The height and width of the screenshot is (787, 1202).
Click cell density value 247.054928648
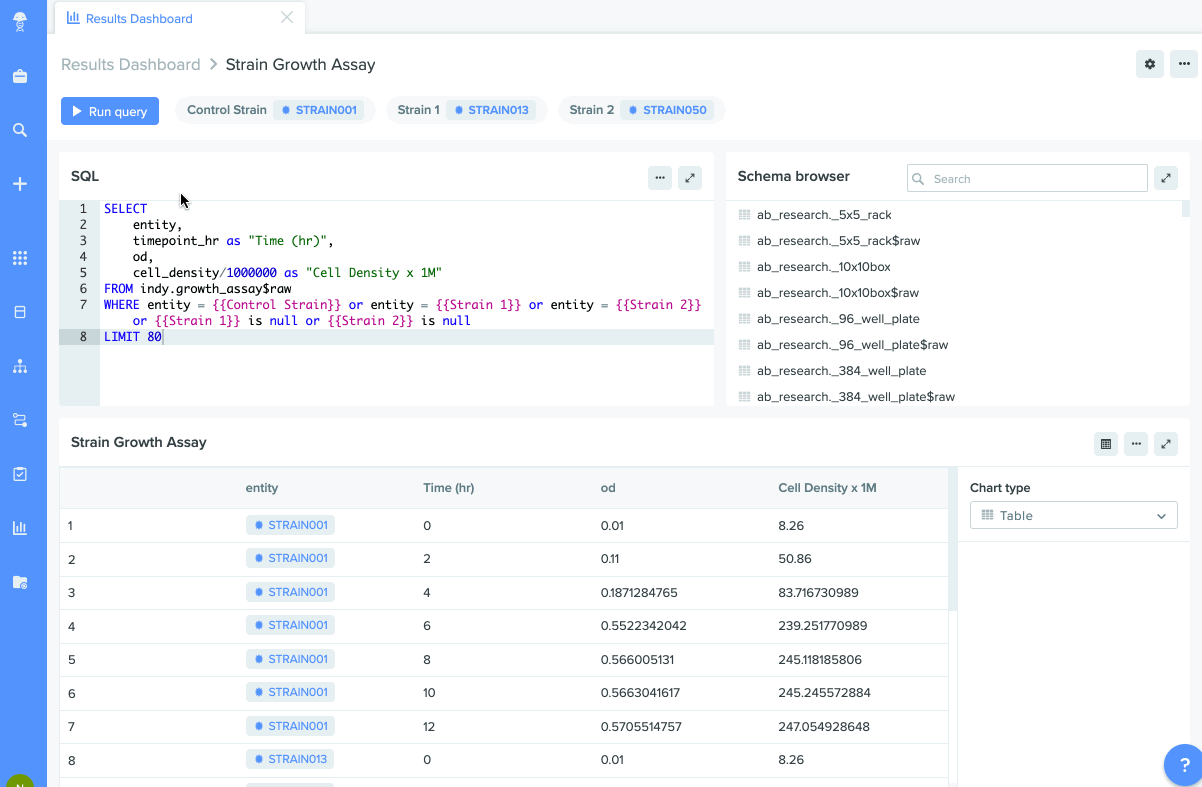[823, 727]
